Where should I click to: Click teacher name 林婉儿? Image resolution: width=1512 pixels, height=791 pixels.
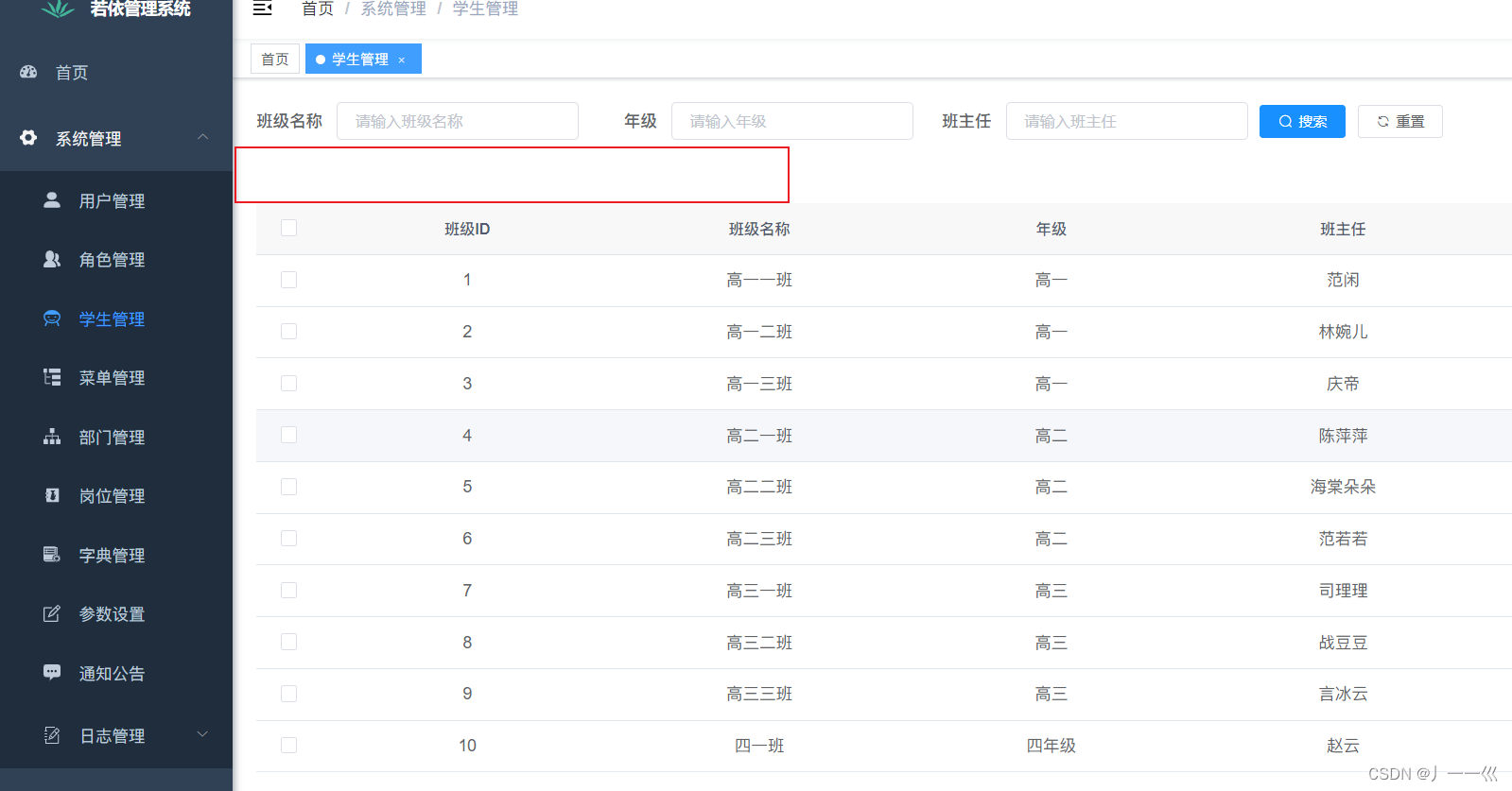[1343, 332]
